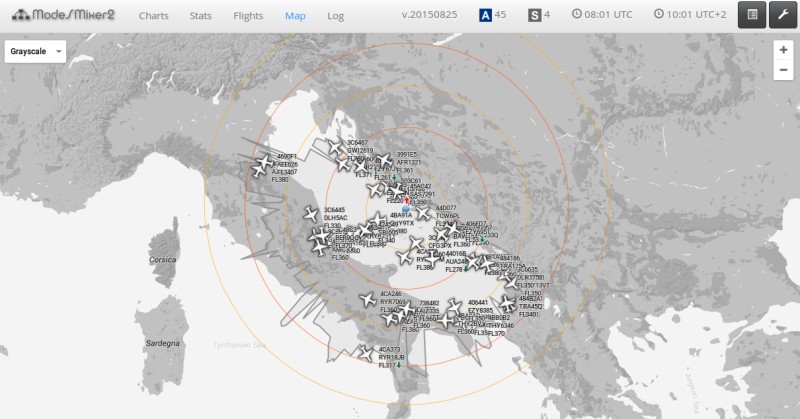Screen dimensions: 800x419
Task: Select aircraft 4690F1 near western edge
Action: 265,162
